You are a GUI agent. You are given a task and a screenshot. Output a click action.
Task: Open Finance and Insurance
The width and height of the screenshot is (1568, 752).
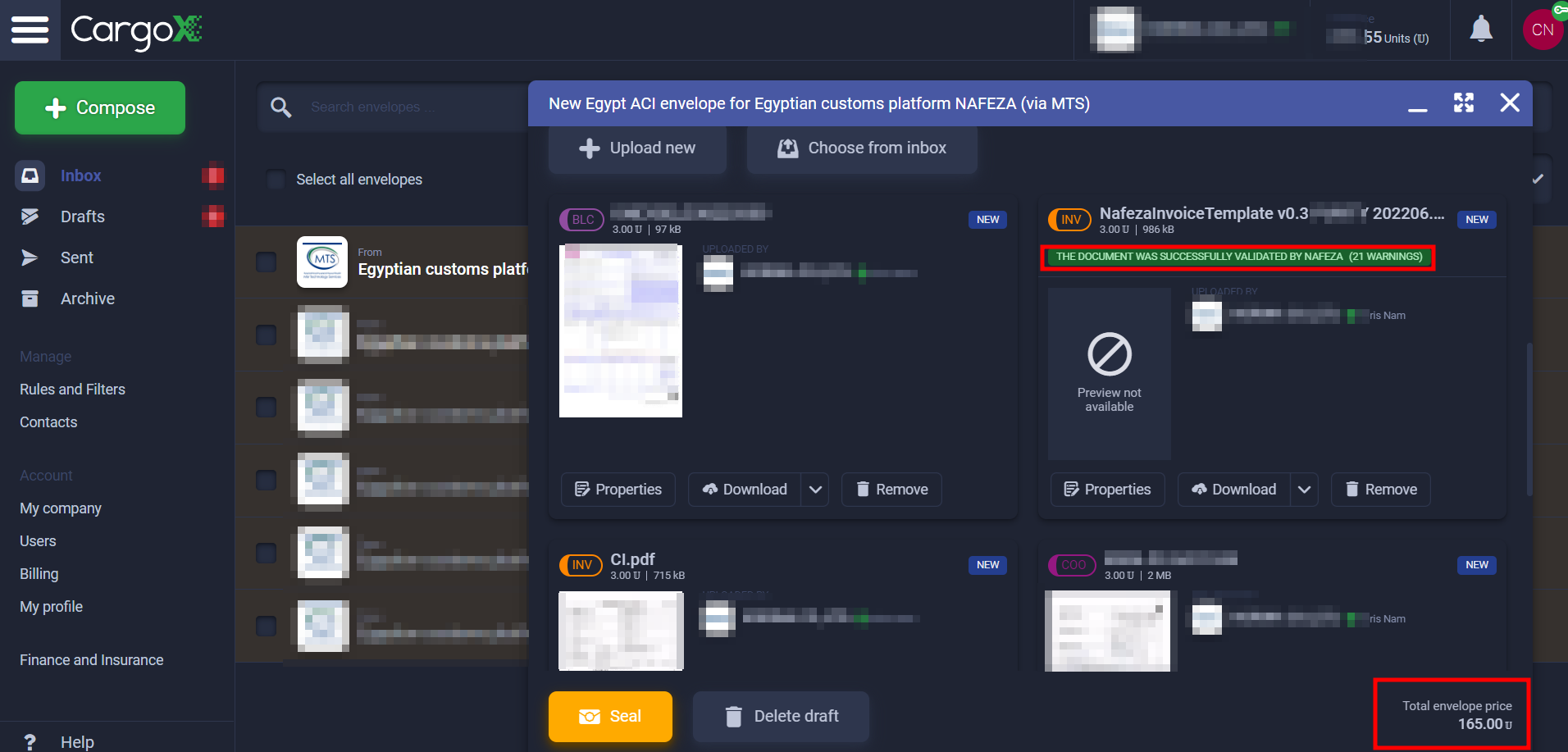tap(91, 660)
